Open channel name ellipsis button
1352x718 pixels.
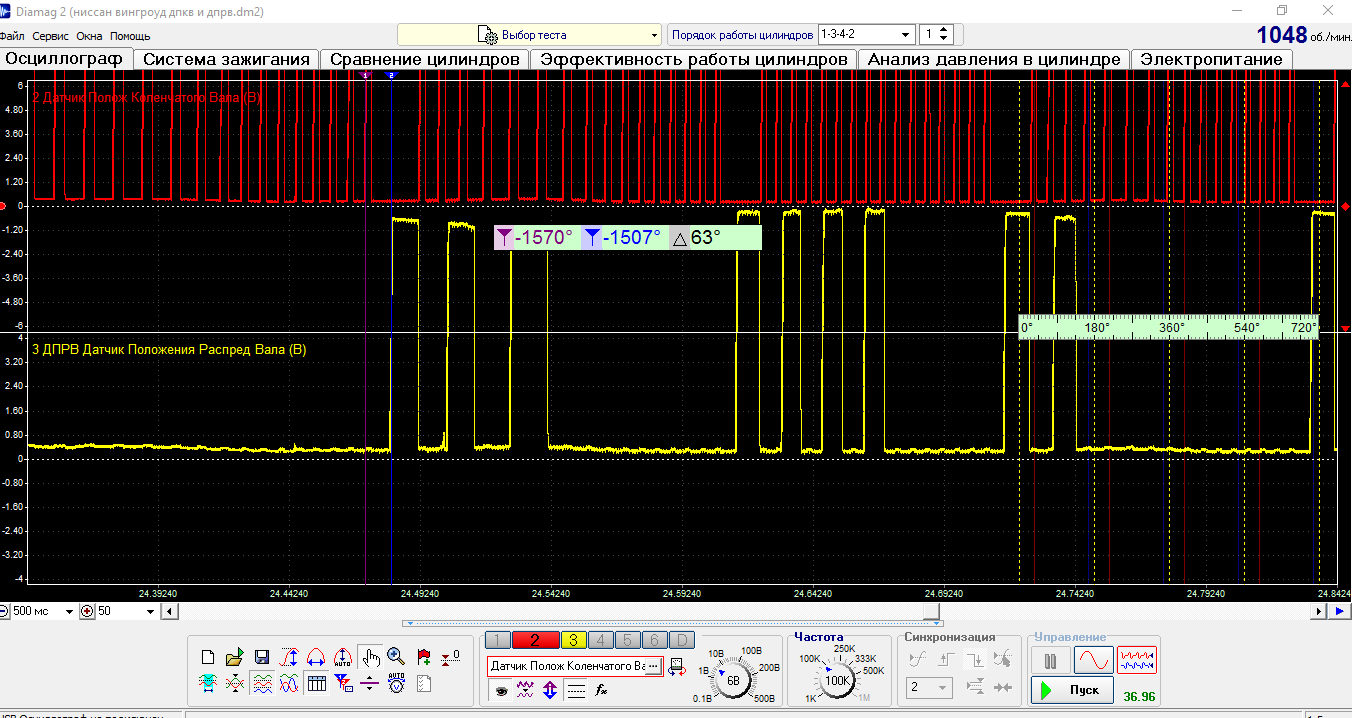click(653, 666)
